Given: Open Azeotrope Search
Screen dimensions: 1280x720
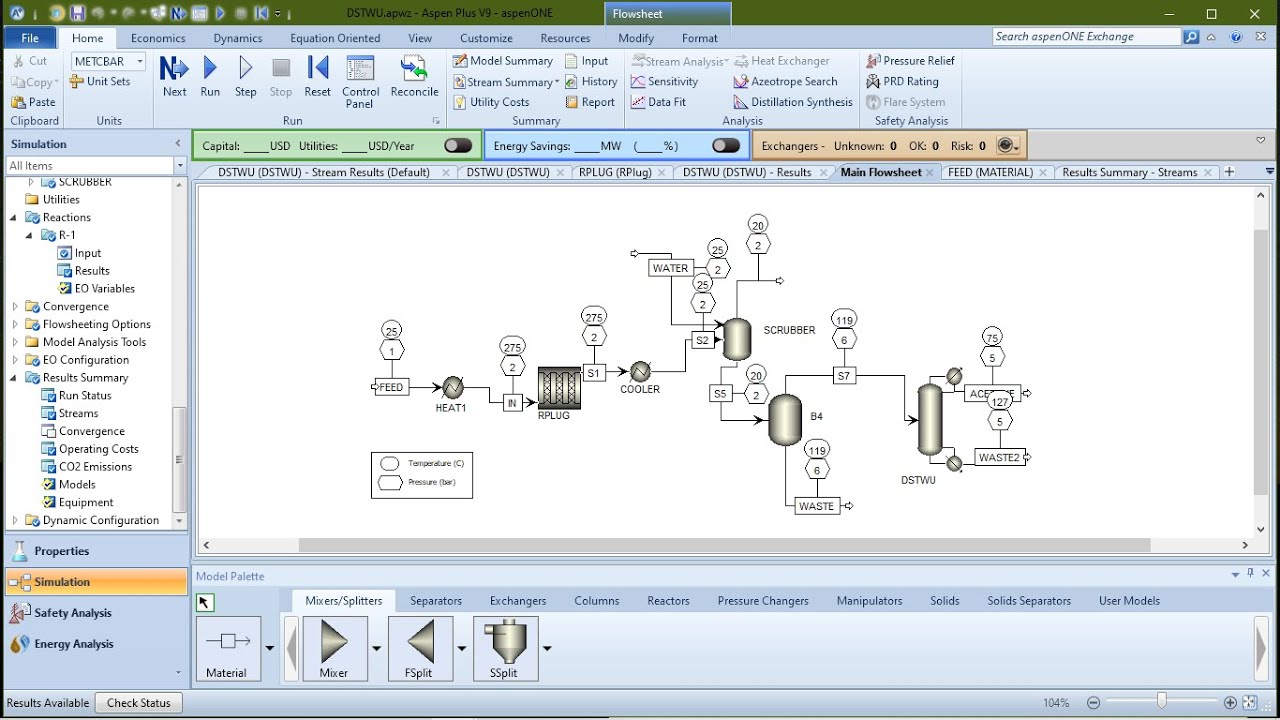Looking at the screenshot, I should point(786,82).
